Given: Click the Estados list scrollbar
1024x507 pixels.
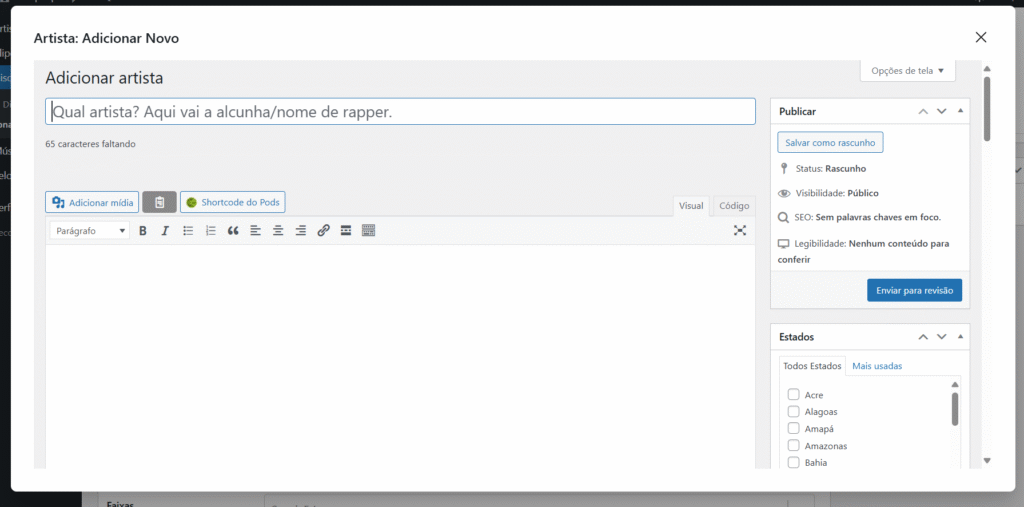Looking at the screenshot, I should coord(955,410).
